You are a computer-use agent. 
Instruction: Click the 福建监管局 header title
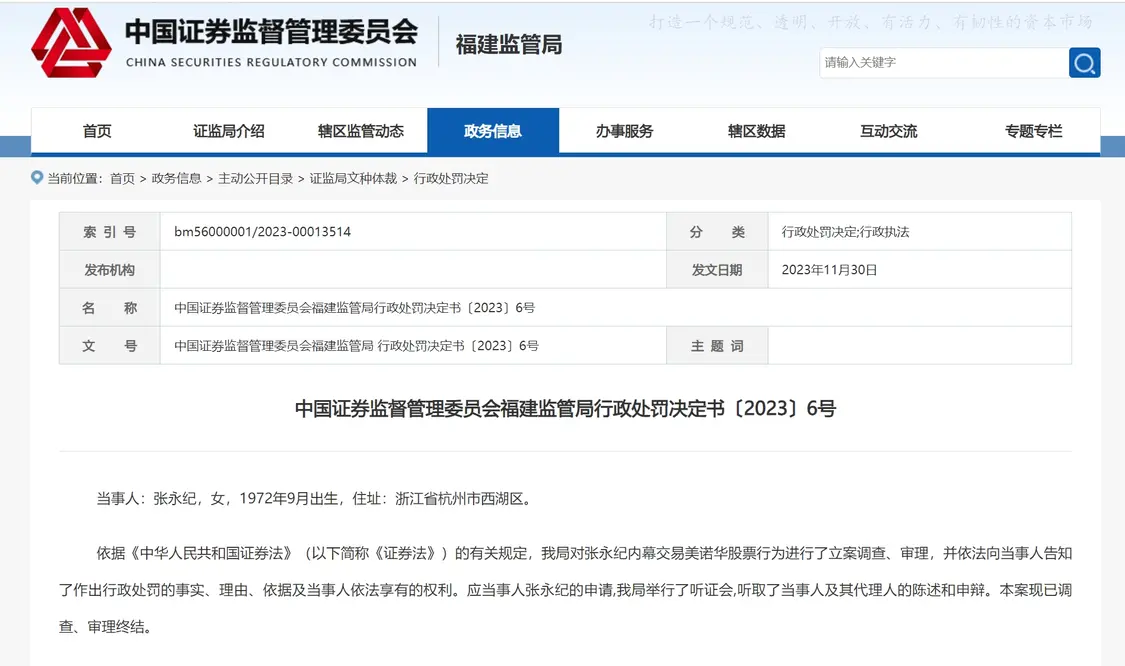click(x=509, y=45)
